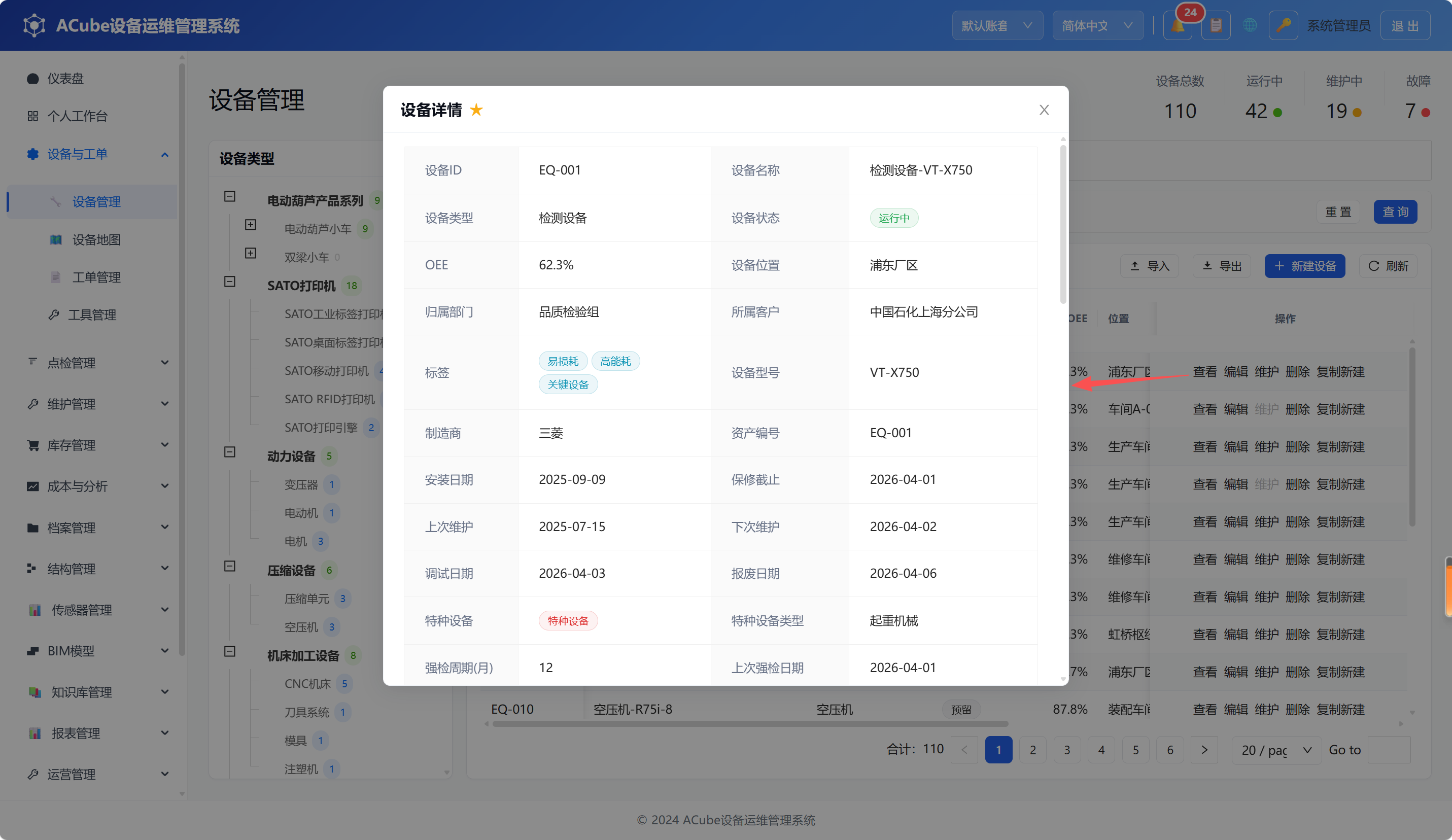Click the 导入 import button
The width and height of the screenshot is (1452, 840).
pos(1149,266)
